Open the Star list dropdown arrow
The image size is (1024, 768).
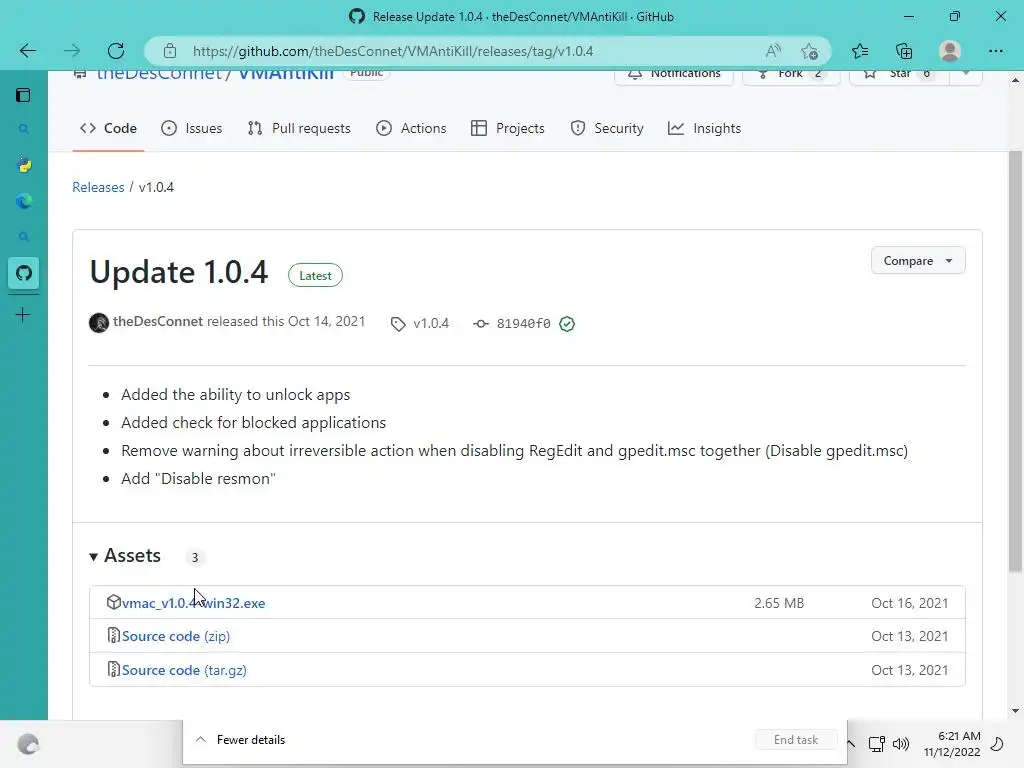(x=966, y=73)
